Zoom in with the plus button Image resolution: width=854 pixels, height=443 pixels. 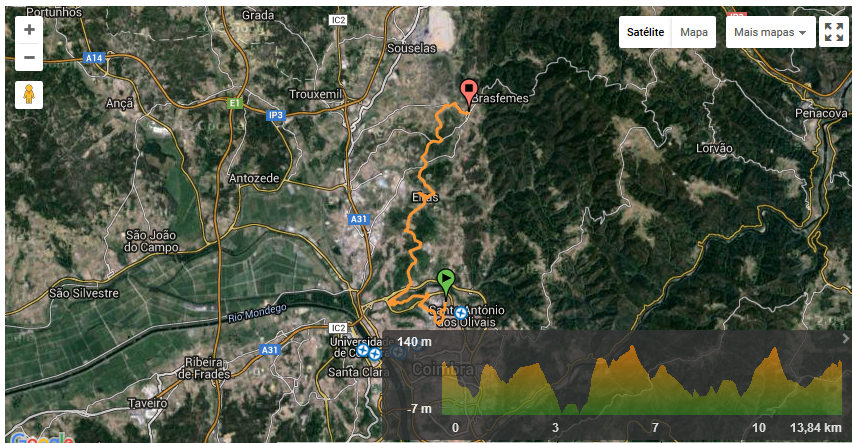click(29, 29)
